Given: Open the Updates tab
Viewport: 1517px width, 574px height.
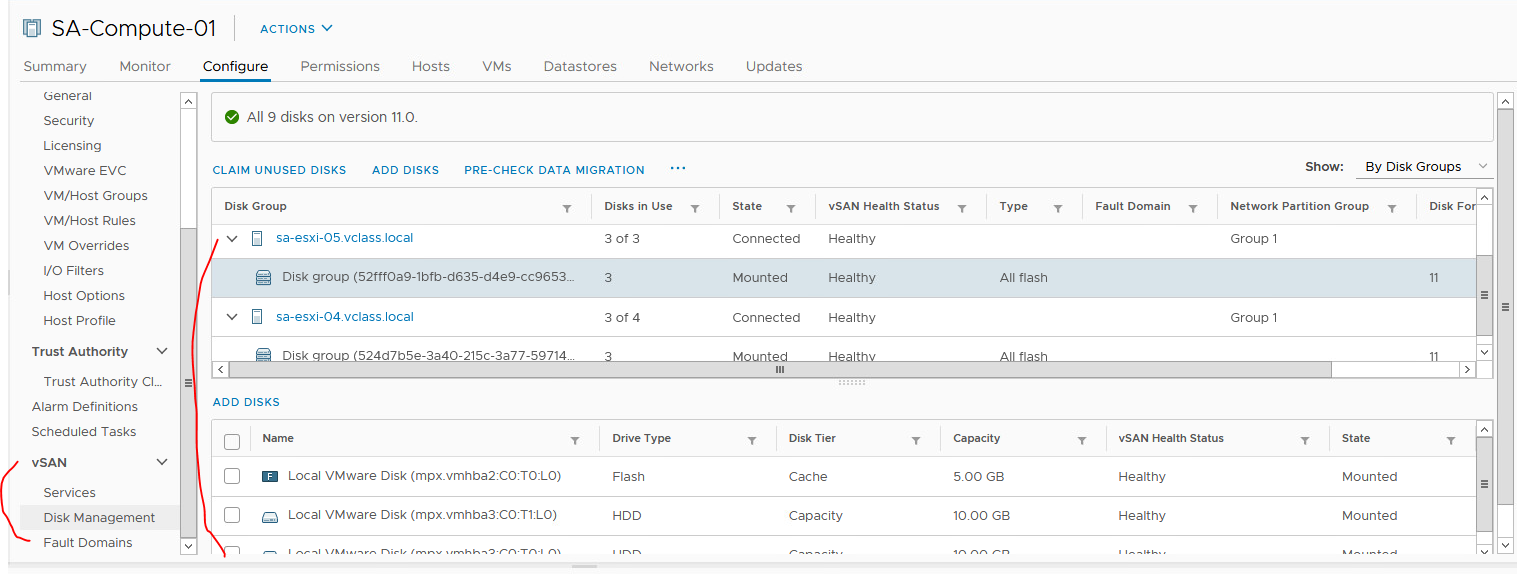Looking at the screenshot, I should pos(774,66).
